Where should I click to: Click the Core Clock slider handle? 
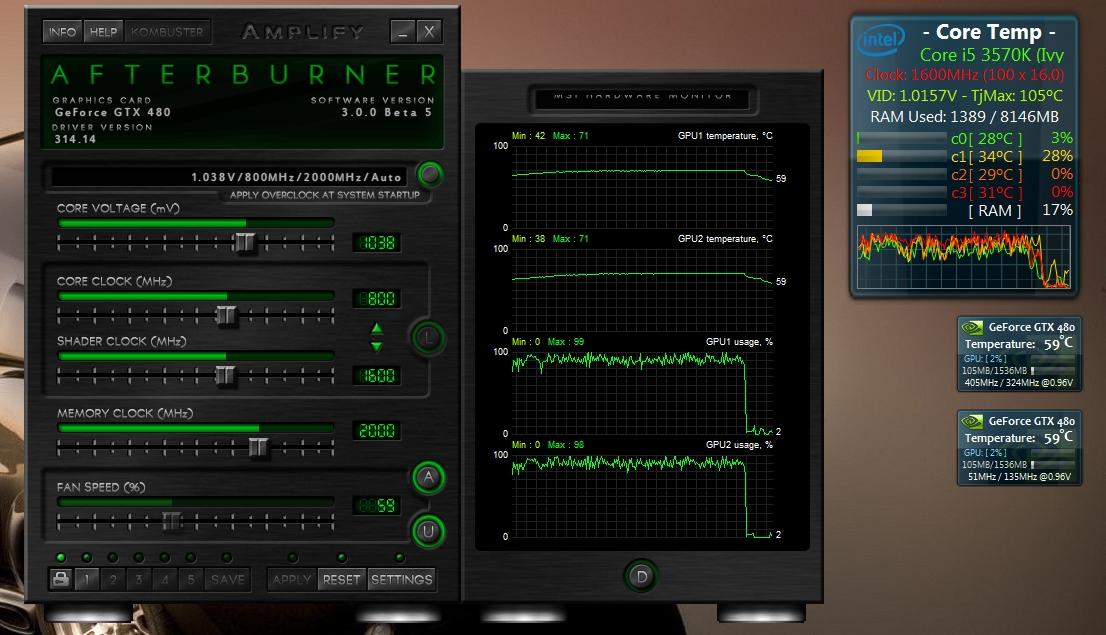coord(226,315)
